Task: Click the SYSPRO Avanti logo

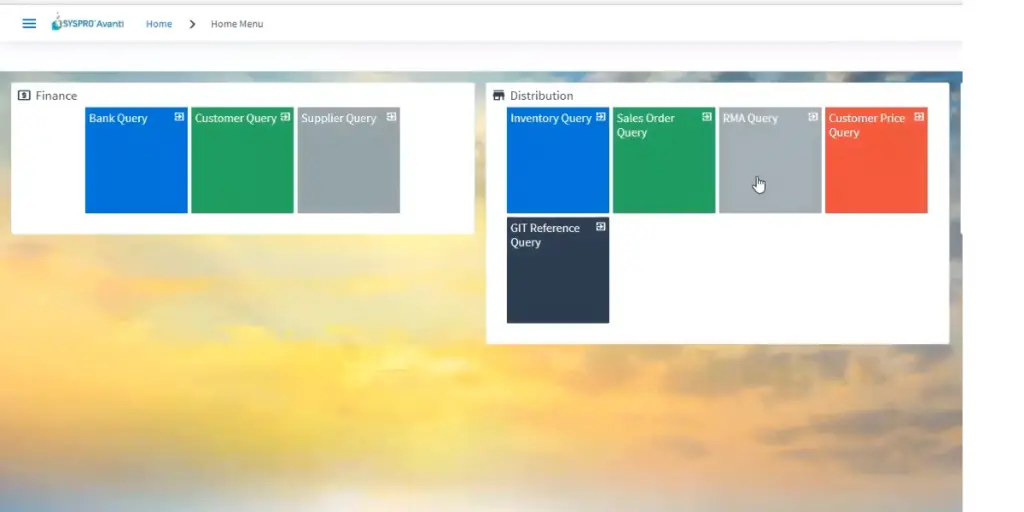Action: tap(88, 23)
